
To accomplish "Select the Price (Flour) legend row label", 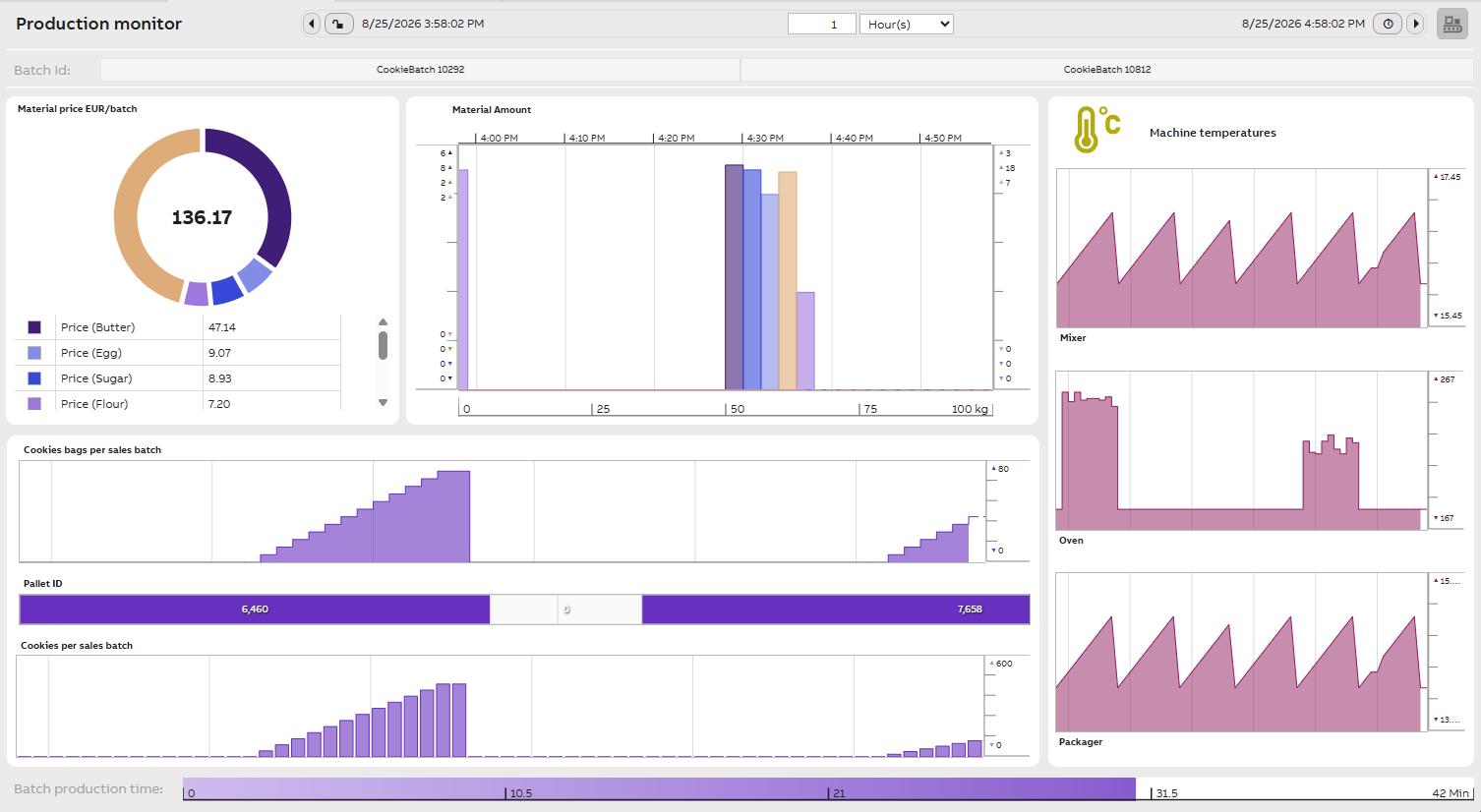I will pyautogui.click(x=94, y=404).
